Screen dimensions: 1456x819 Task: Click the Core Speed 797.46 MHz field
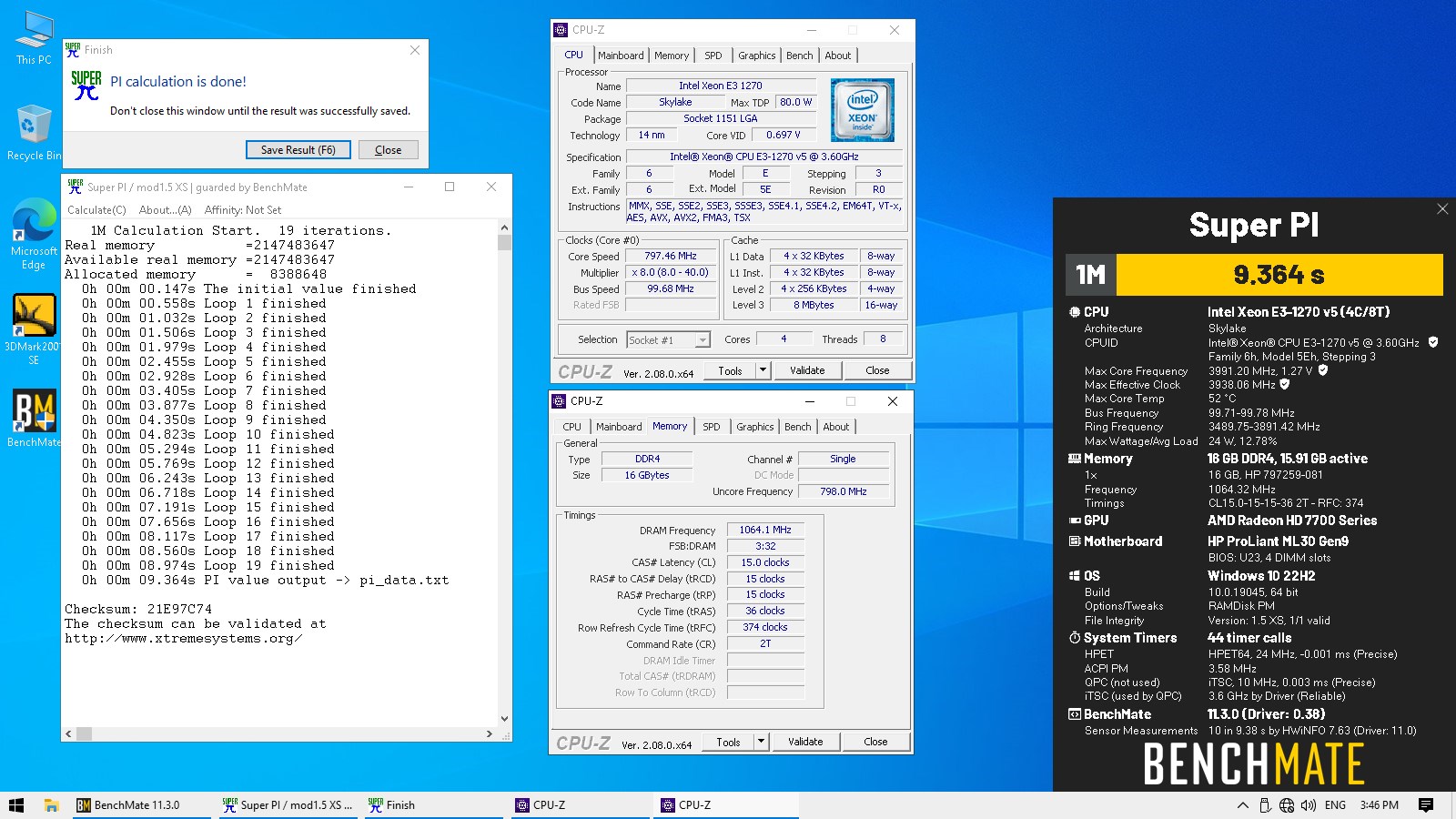tap(671, 257)
